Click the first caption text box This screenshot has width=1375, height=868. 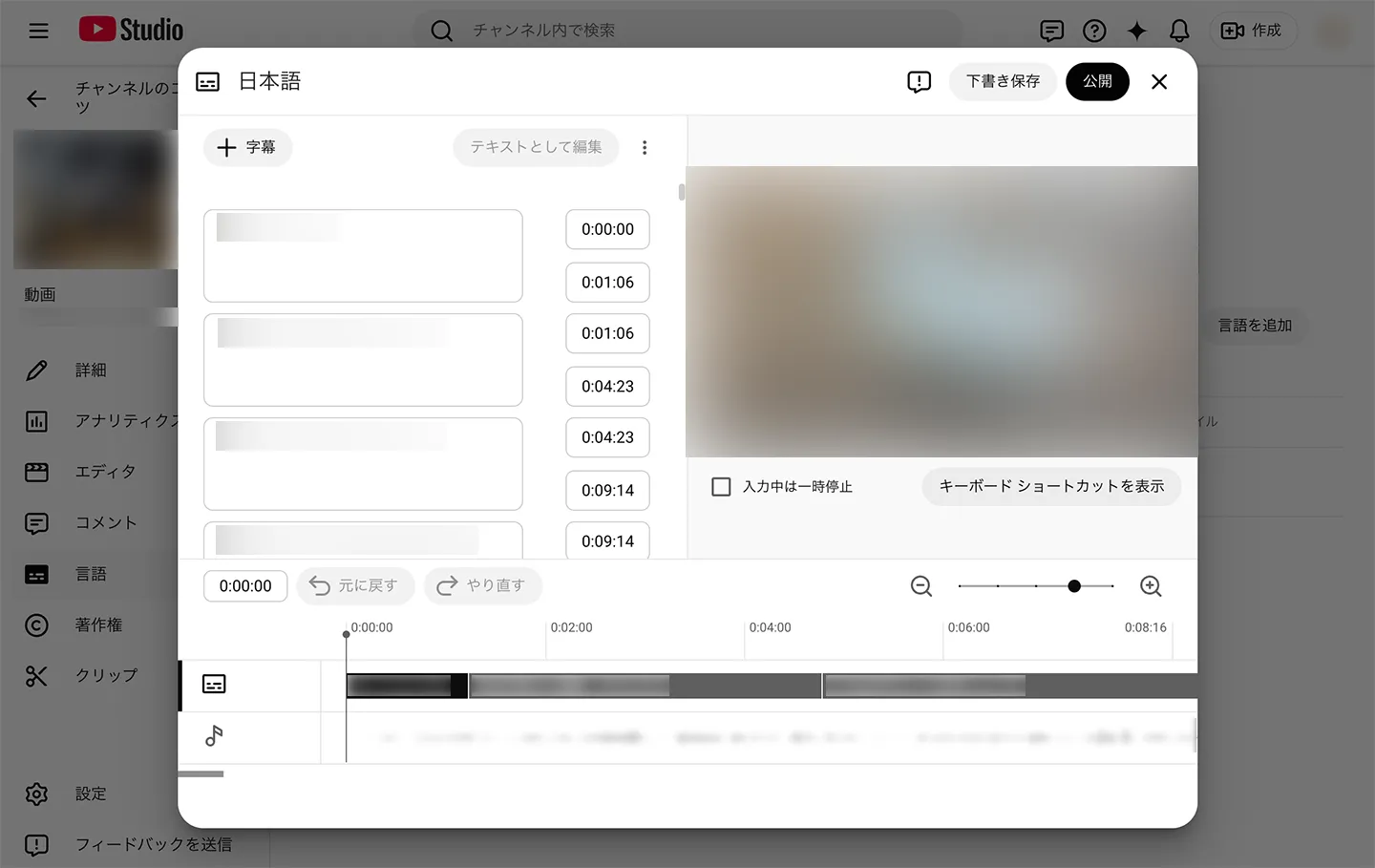[363, 256]
